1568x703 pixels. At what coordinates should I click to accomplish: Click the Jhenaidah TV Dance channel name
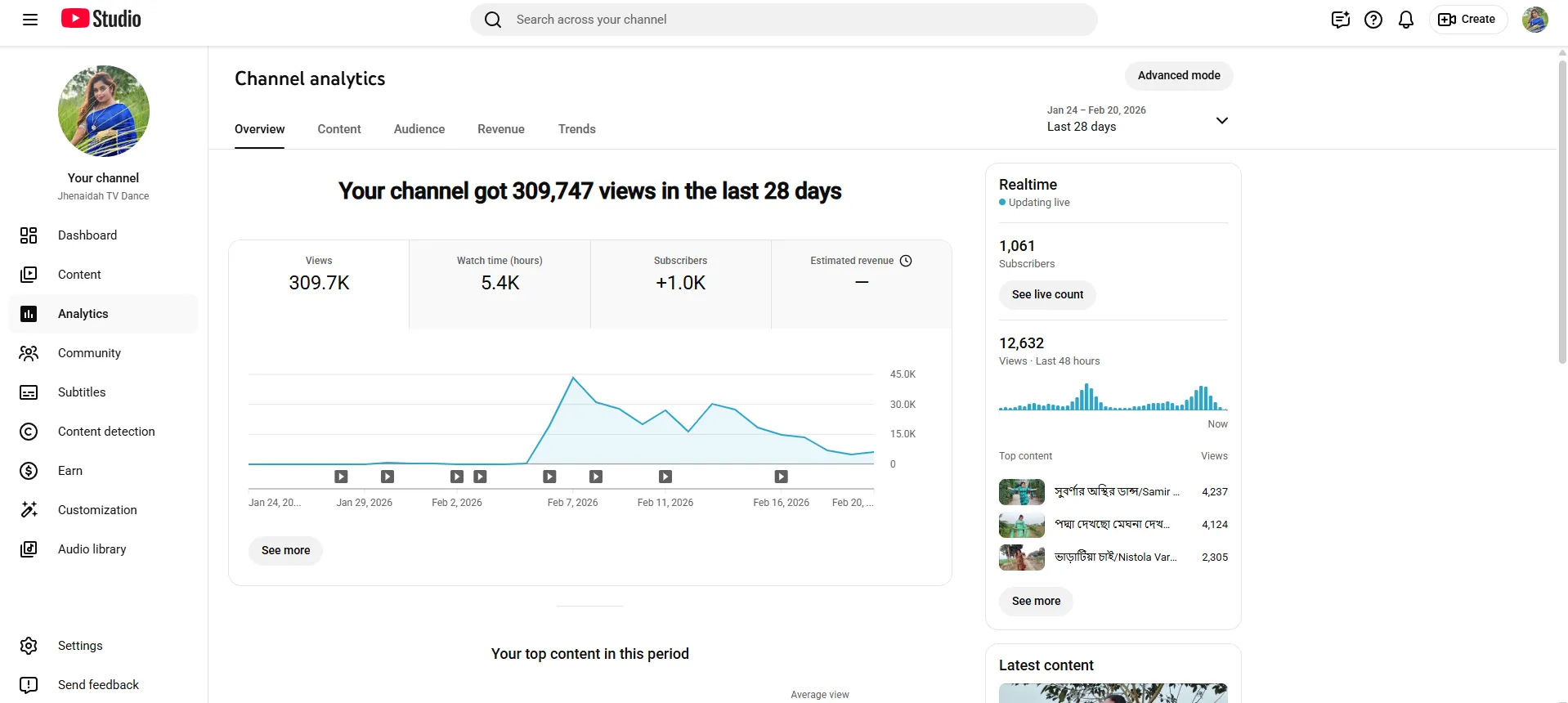[x=103, y=196]
